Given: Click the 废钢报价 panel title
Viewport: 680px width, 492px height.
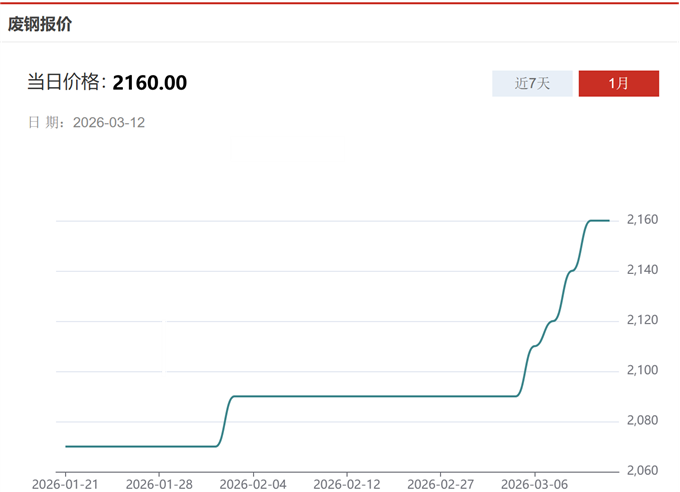Looking at the screenshot, I should coord(40,24).
